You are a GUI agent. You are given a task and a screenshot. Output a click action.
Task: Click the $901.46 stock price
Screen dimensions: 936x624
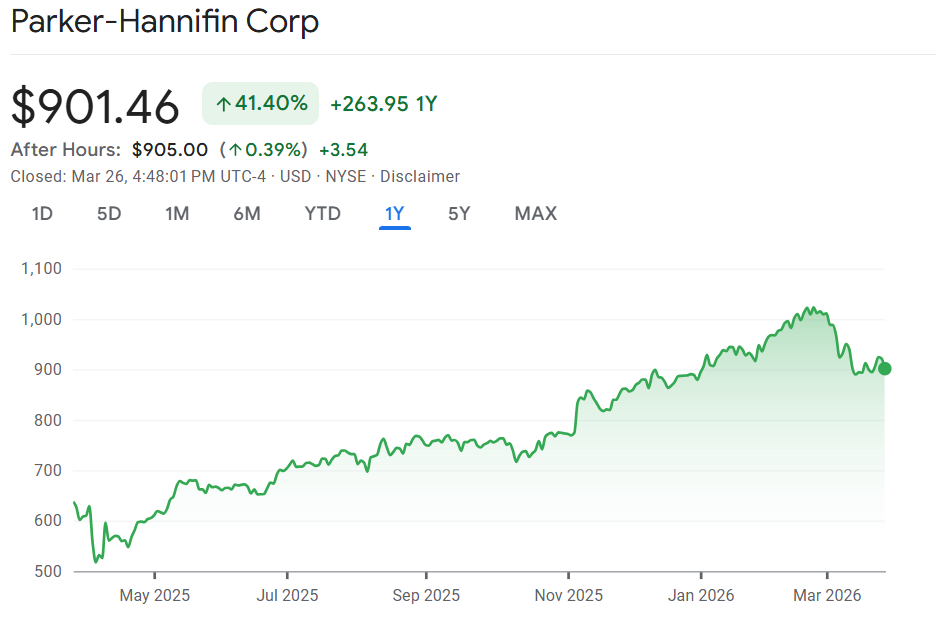tap(95, 106)
